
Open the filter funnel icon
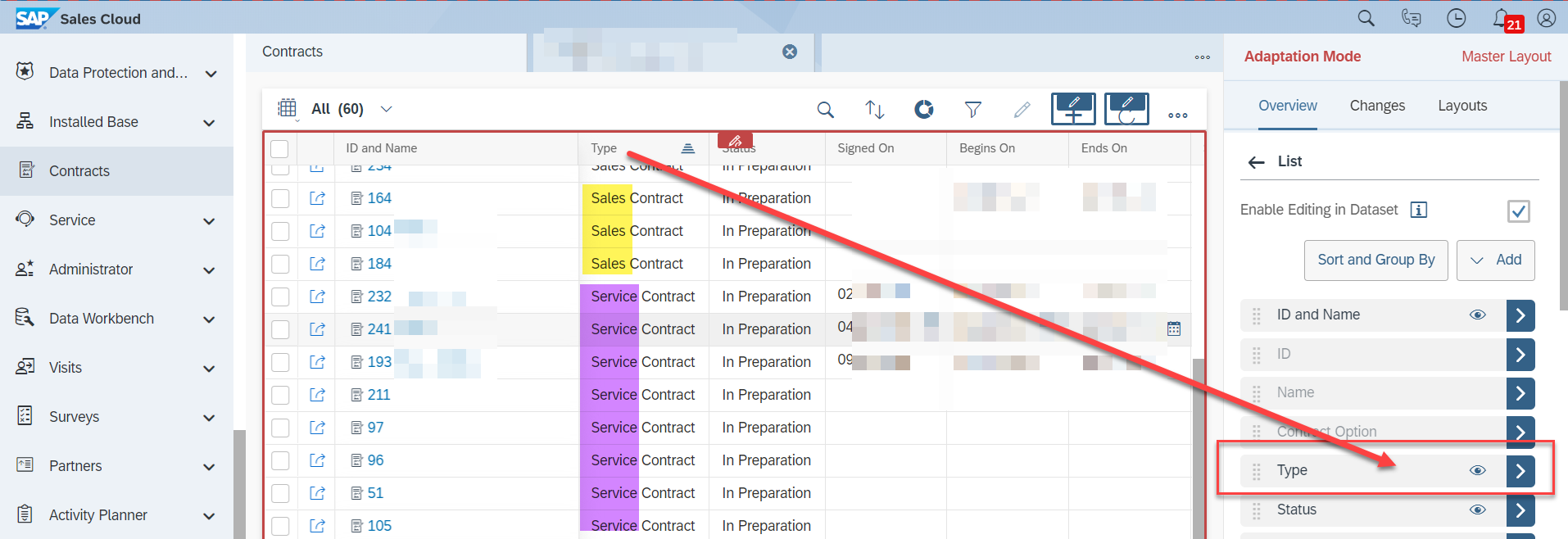(972, 109)
